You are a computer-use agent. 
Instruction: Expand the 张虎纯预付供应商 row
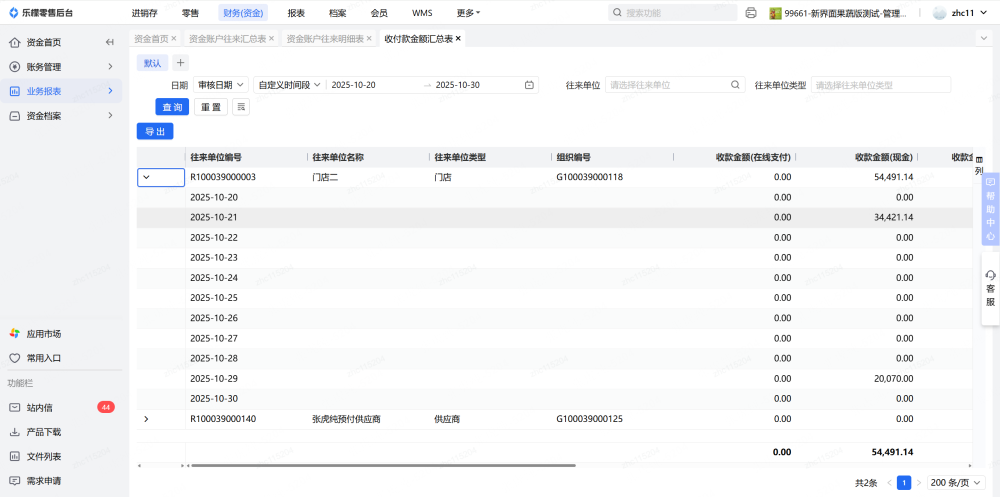pos(146,419)
